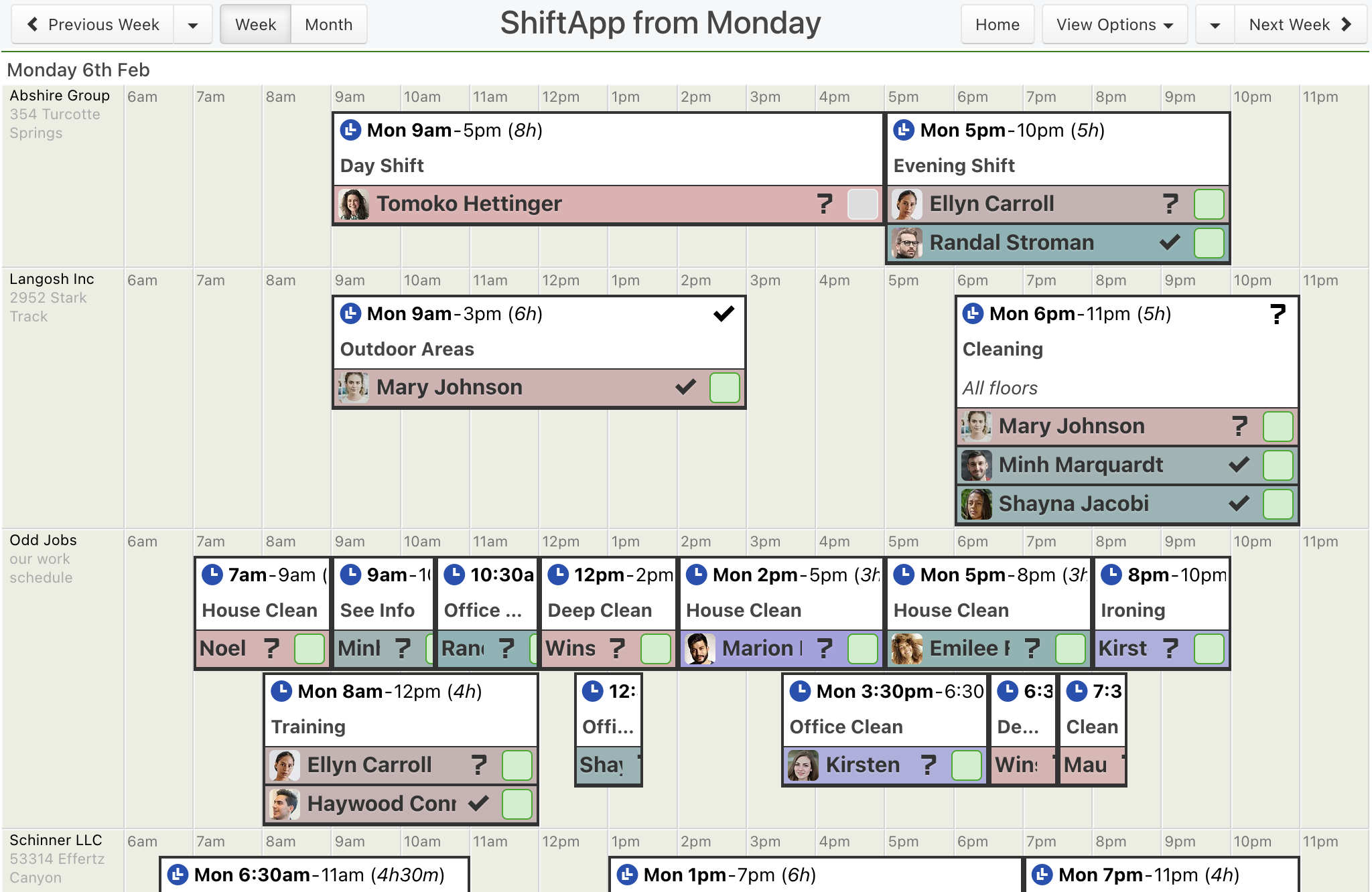Expand dropdown arrow beside Next Week
1372x892 pixels.
tap(1215, 25)
